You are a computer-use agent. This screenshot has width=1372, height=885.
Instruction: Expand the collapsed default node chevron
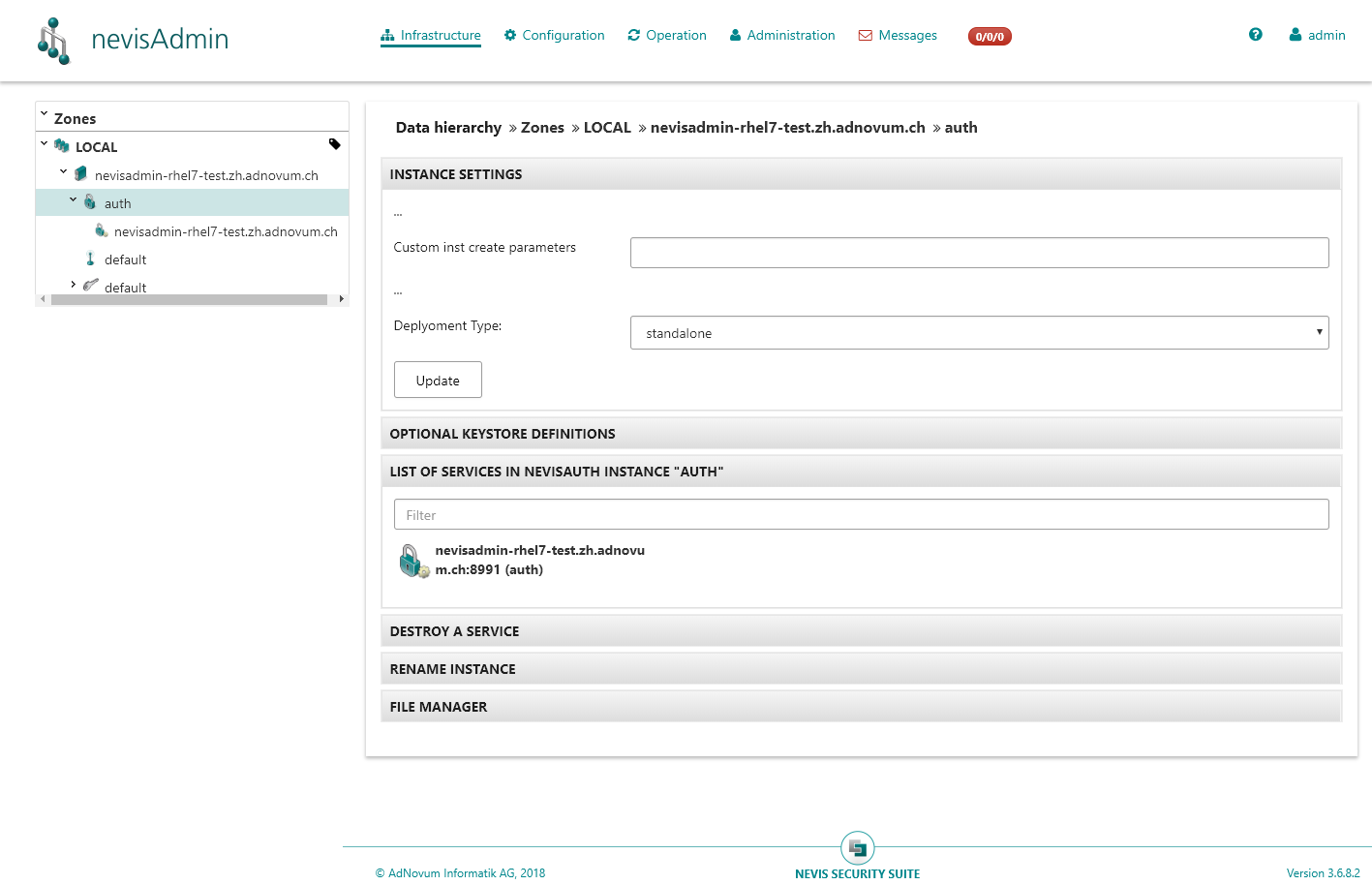pyautogui.click(x=74, y=285)
